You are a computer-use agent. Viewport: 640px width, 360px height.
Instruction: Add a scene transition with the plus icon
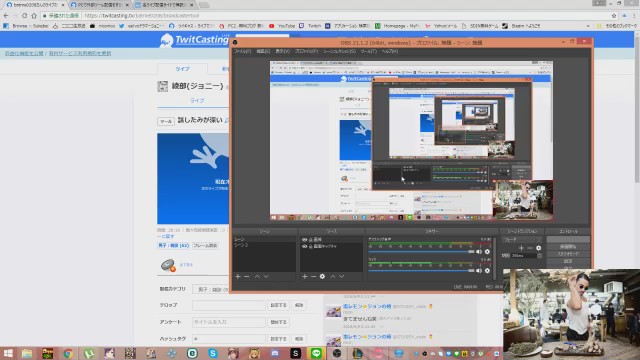pos(521,248)
